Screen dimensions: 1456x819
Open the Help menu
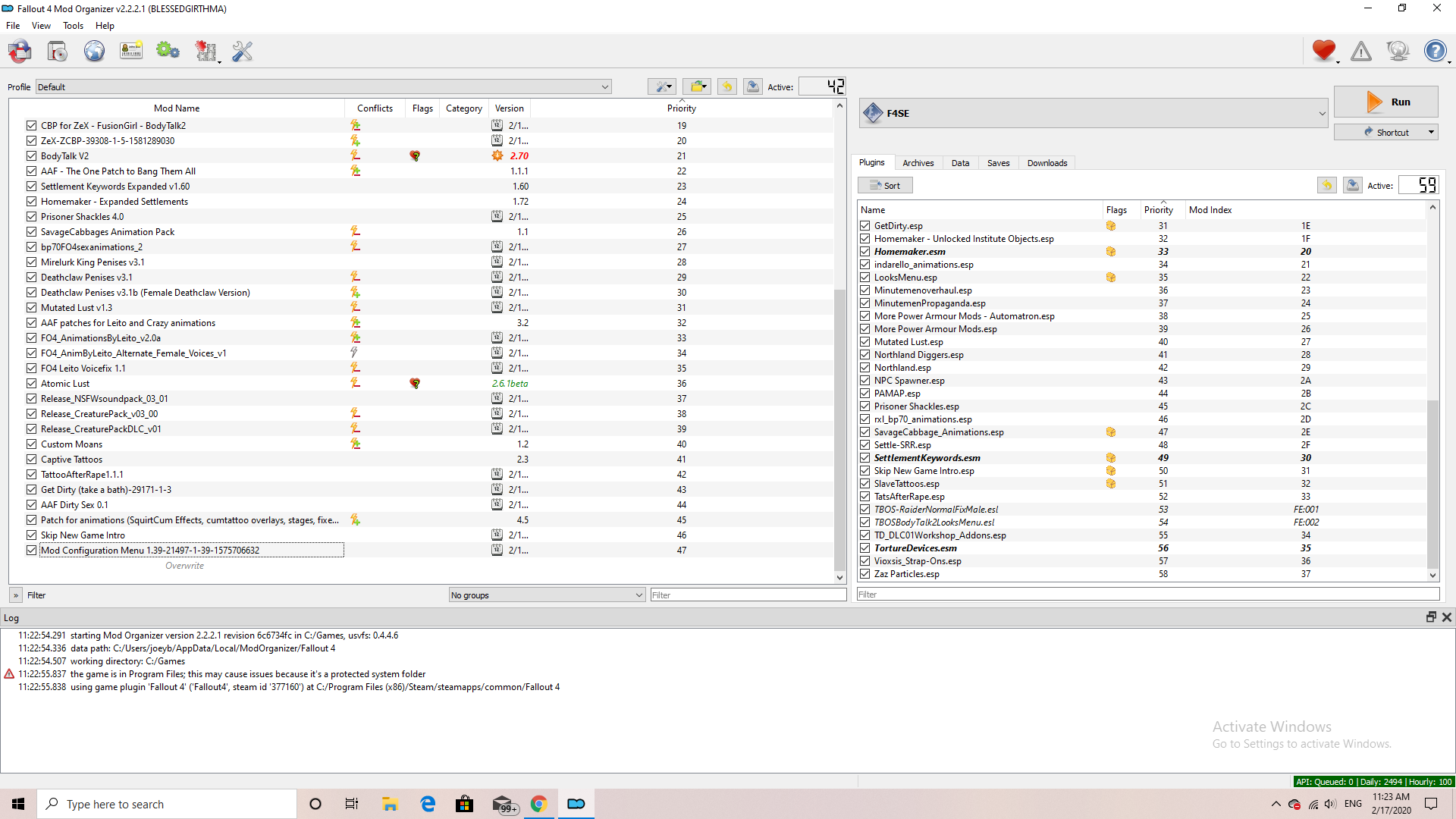[x=105, y=26]
